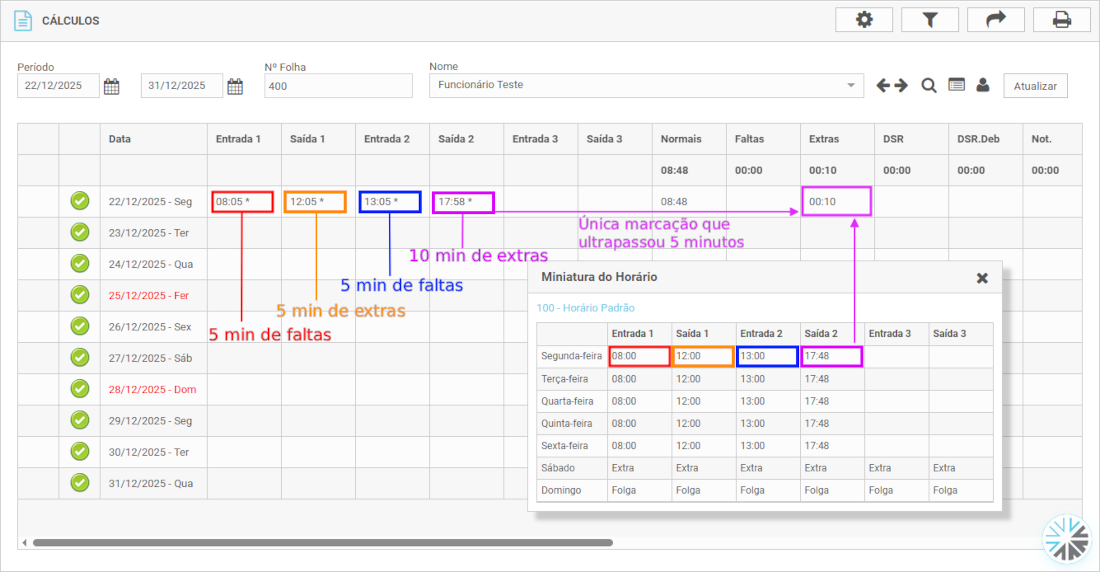This screenshot has width=1100, height=572.
Task: Click the employee person icon
Action: coord(983,86)
